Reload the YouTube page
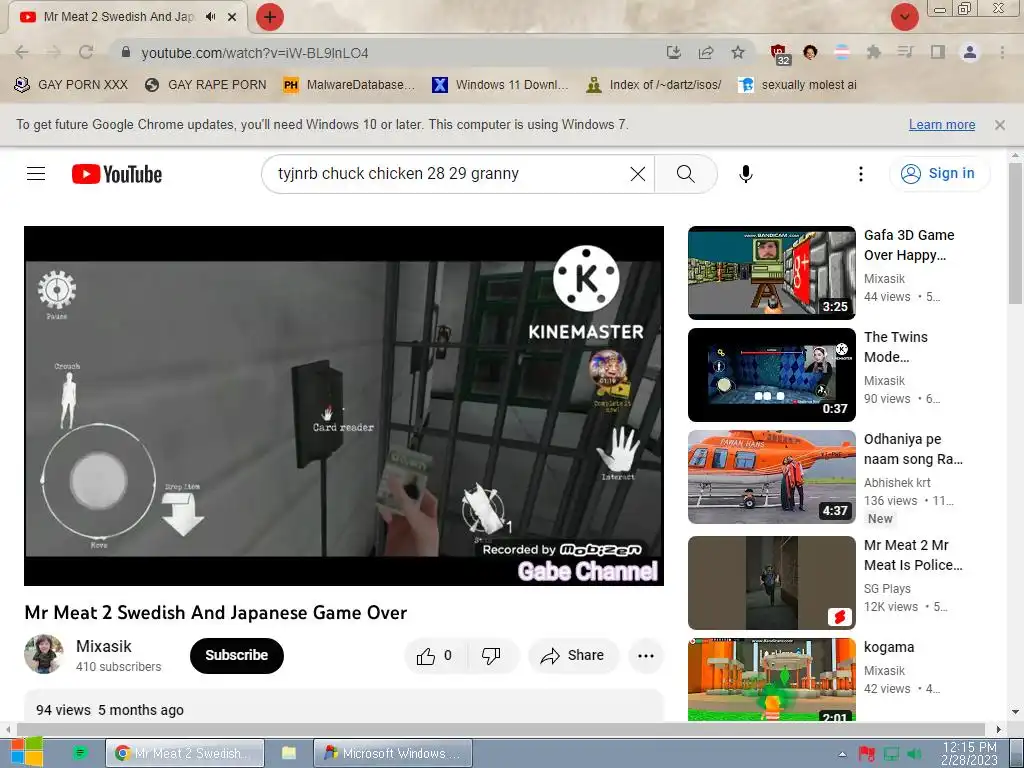 tap(86, 52)
